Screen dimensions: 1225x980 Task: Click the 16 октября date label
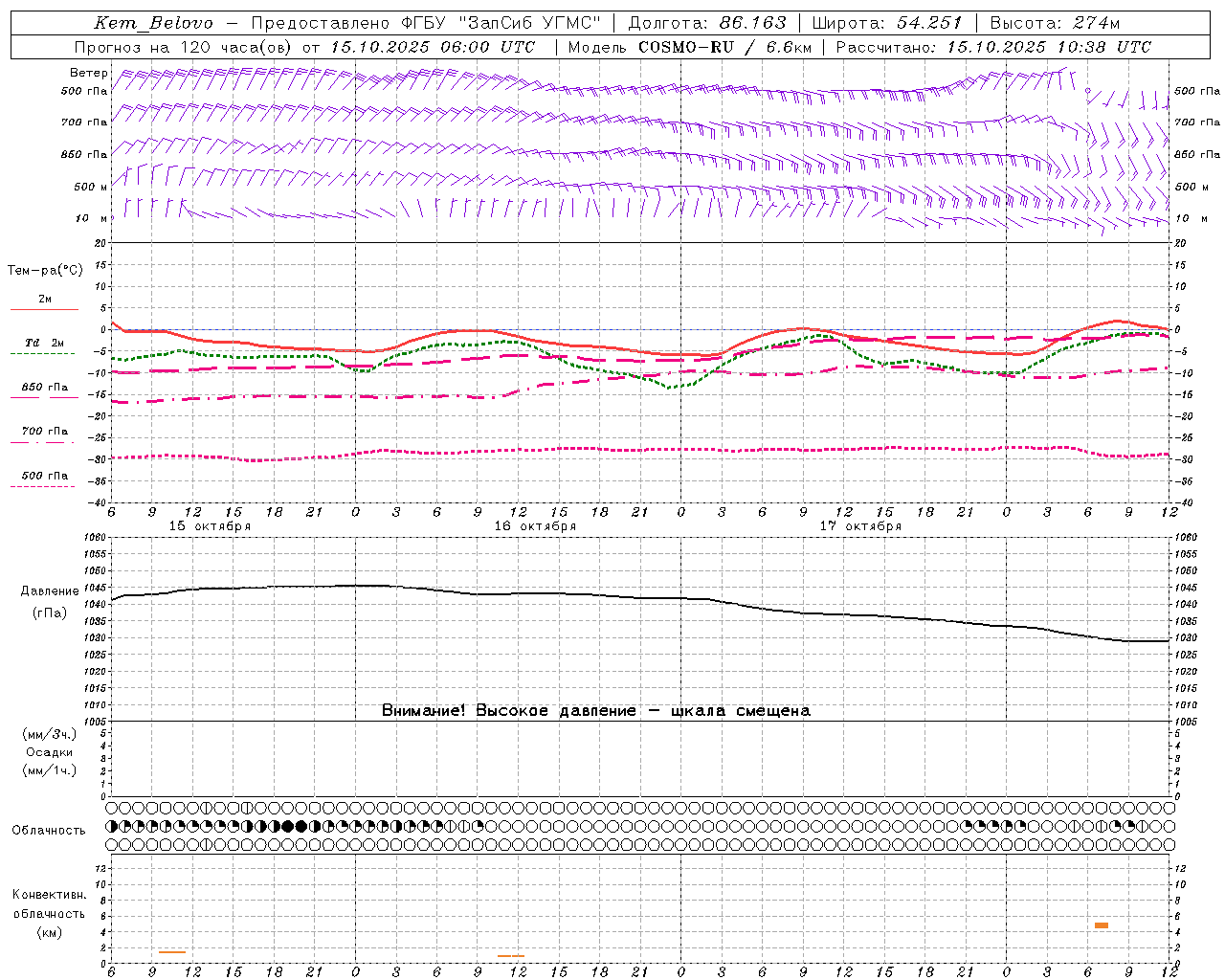coord(535,526)
